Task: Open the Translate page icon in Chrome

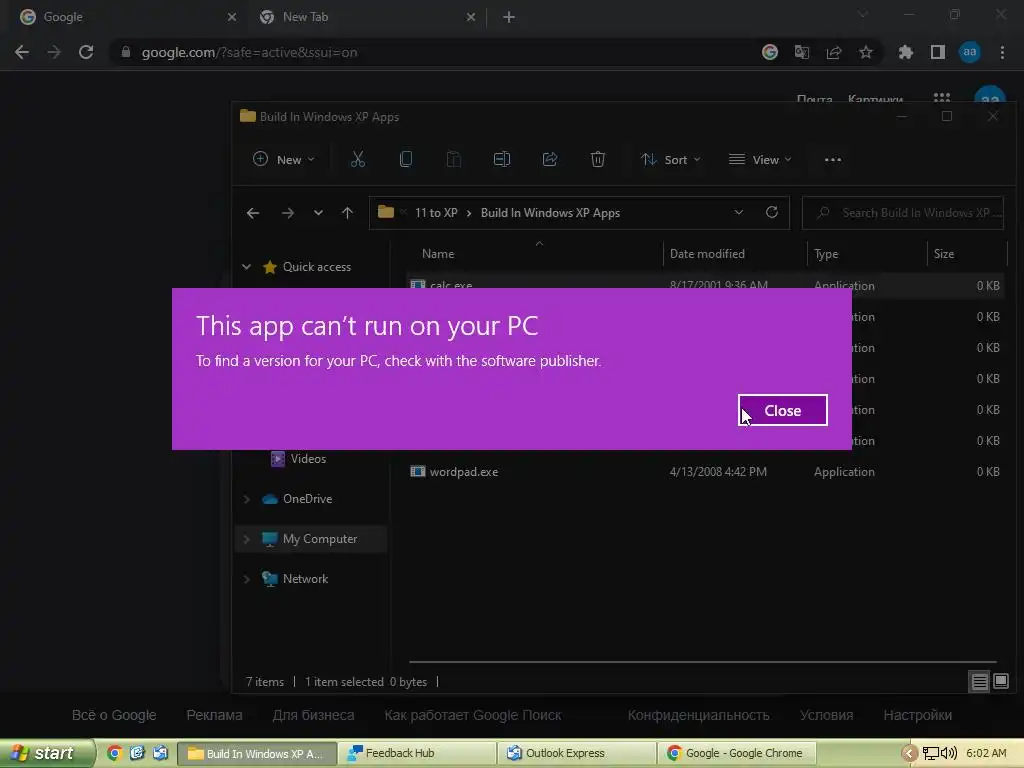Action: 801,52
